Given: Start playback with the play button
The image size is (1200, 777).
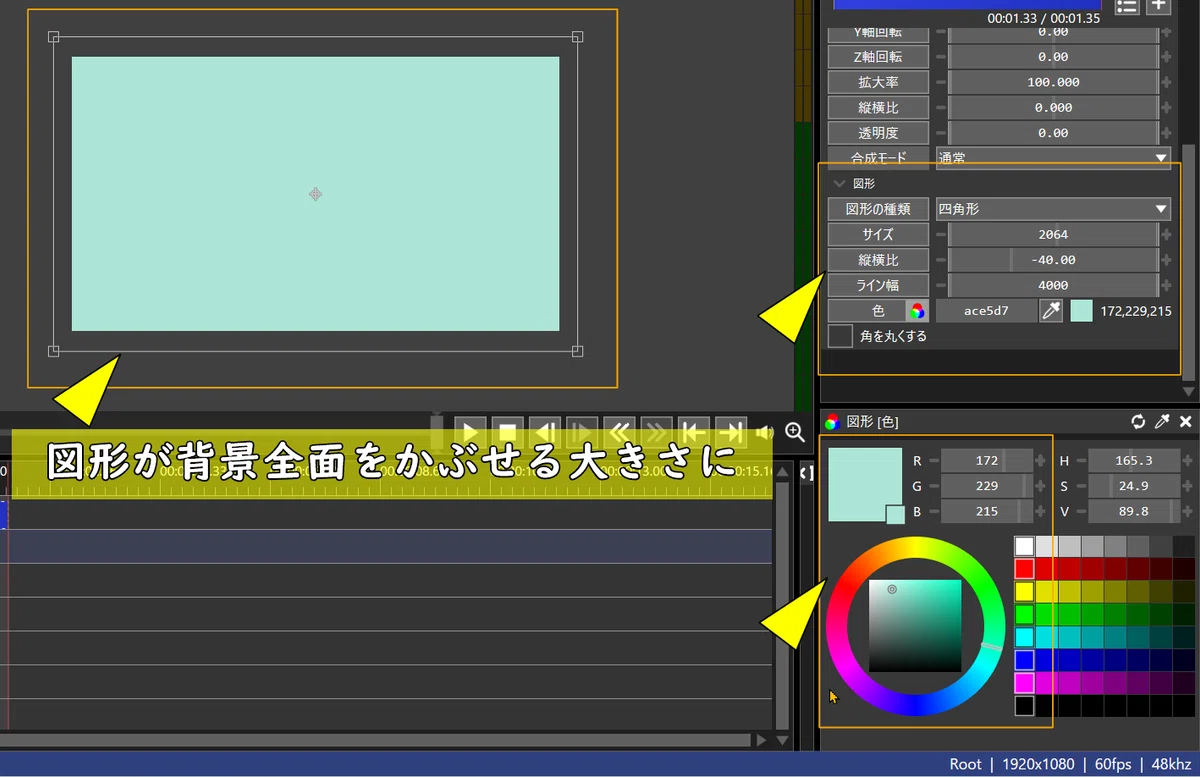Looking at the screenshot, I should coord(470,433).
